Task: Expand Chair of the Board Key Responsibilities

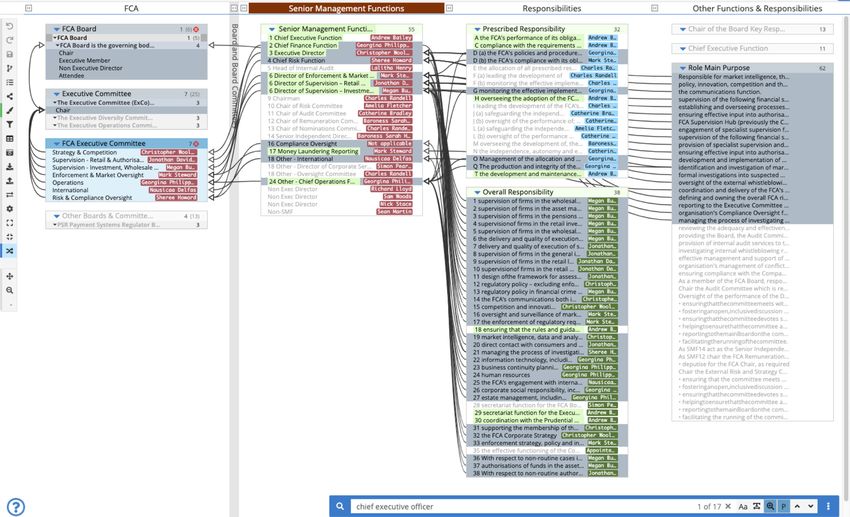Action: [x=682, y=29]
